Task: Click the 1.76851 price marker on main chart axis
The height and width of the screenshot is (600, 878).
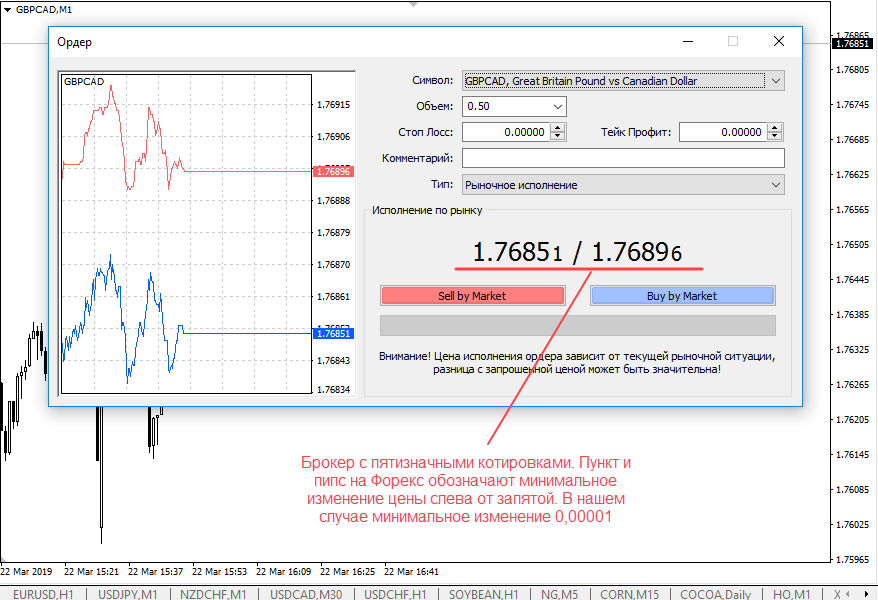Action: 852,44
